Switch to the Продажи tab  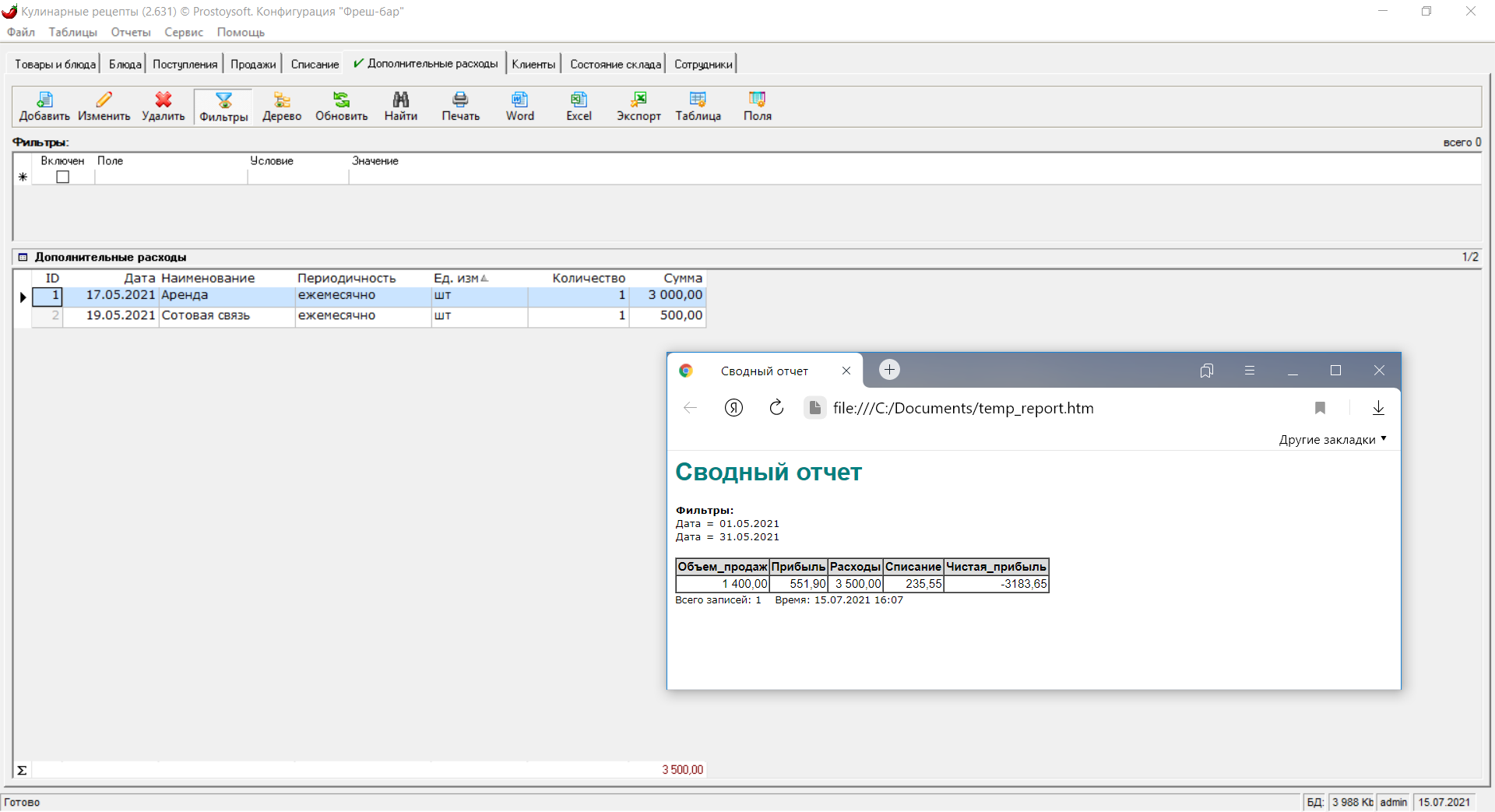pyautogui.click(x=253, y=64)
